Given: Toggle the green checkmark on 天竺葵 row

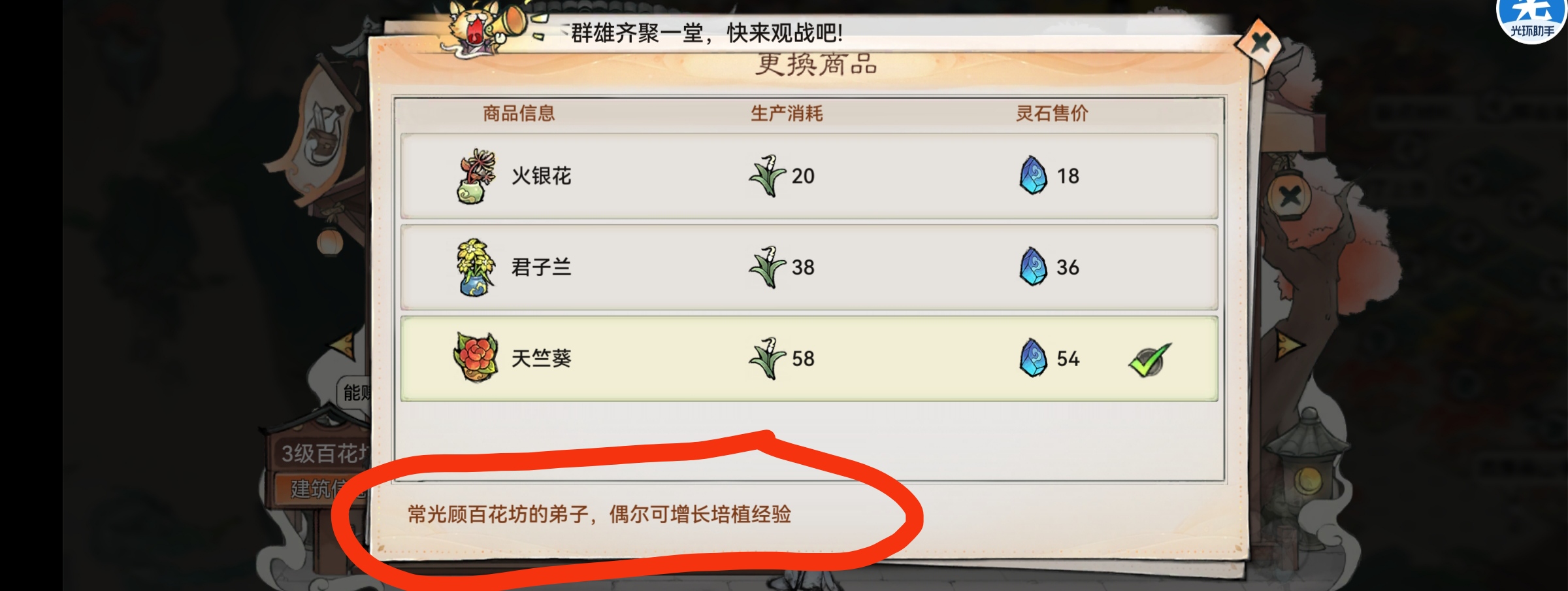Looking at the screenshot, I should (1150, 360).
